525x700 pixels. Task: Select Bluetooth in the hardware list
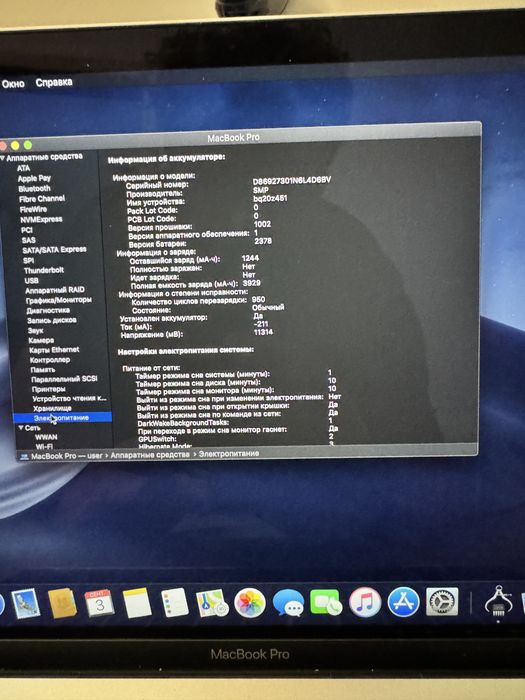(34, 188)
